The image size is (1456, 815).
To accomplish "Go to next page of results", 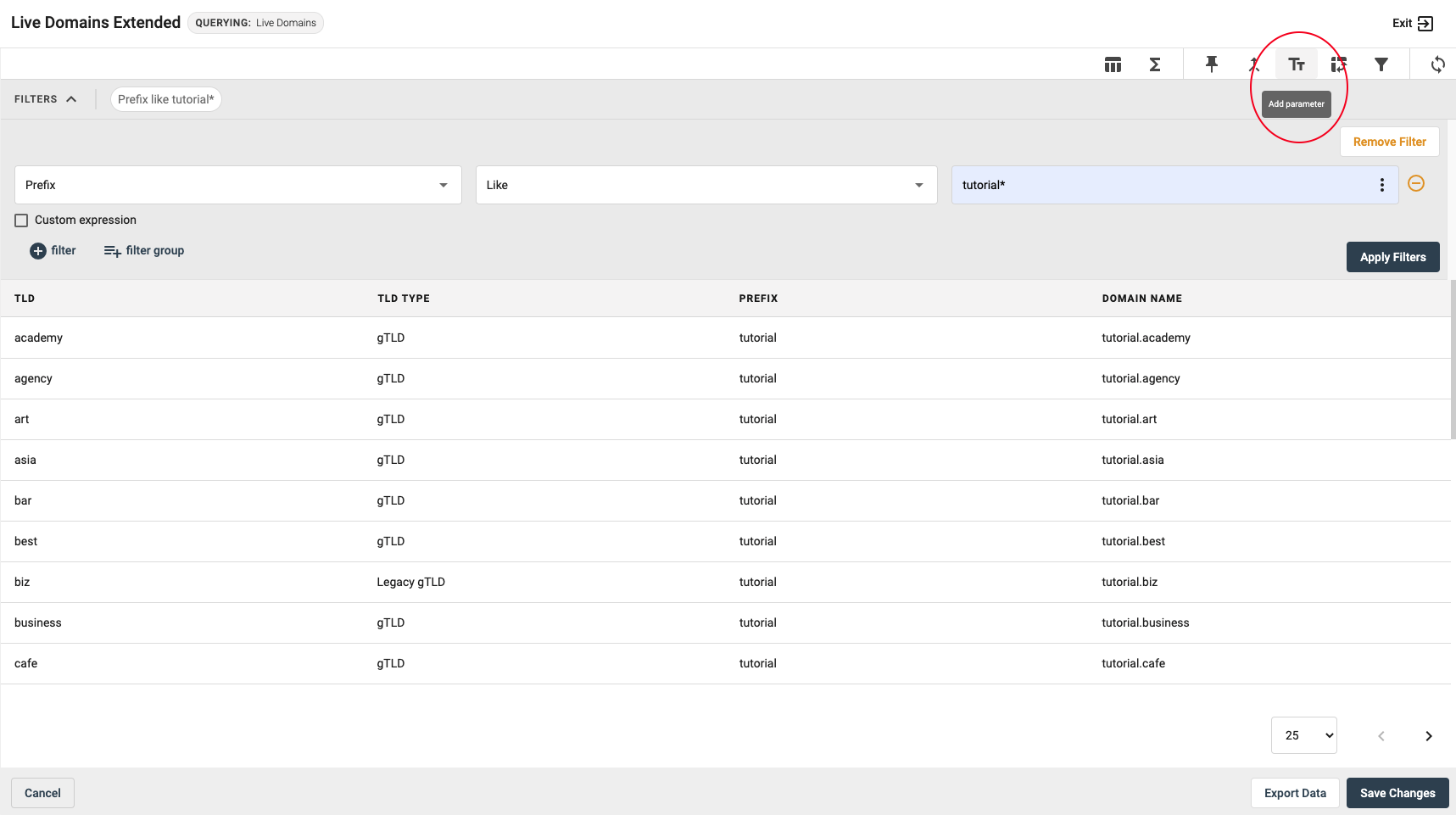I will (1428, 736).
